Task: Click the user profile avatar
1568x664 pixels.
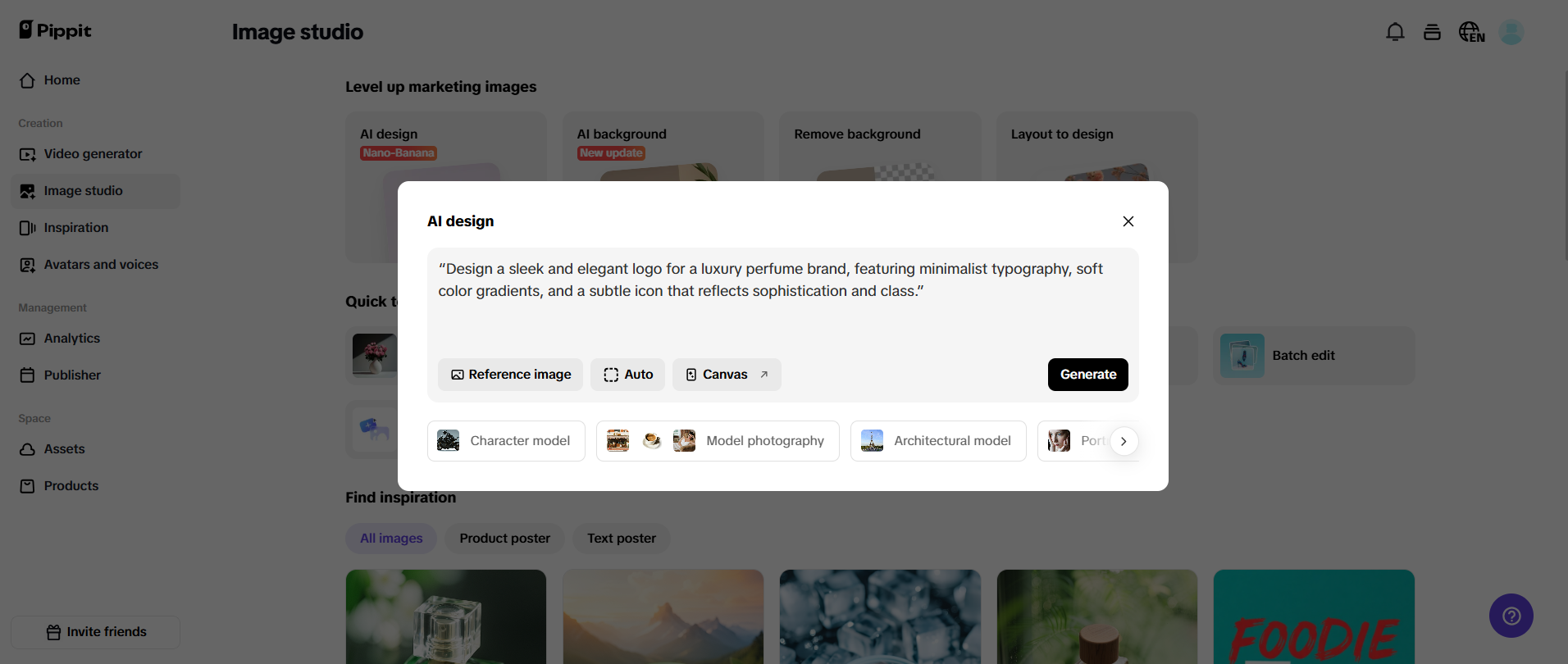Action: pyautogui.click(x=1511, y=32)
